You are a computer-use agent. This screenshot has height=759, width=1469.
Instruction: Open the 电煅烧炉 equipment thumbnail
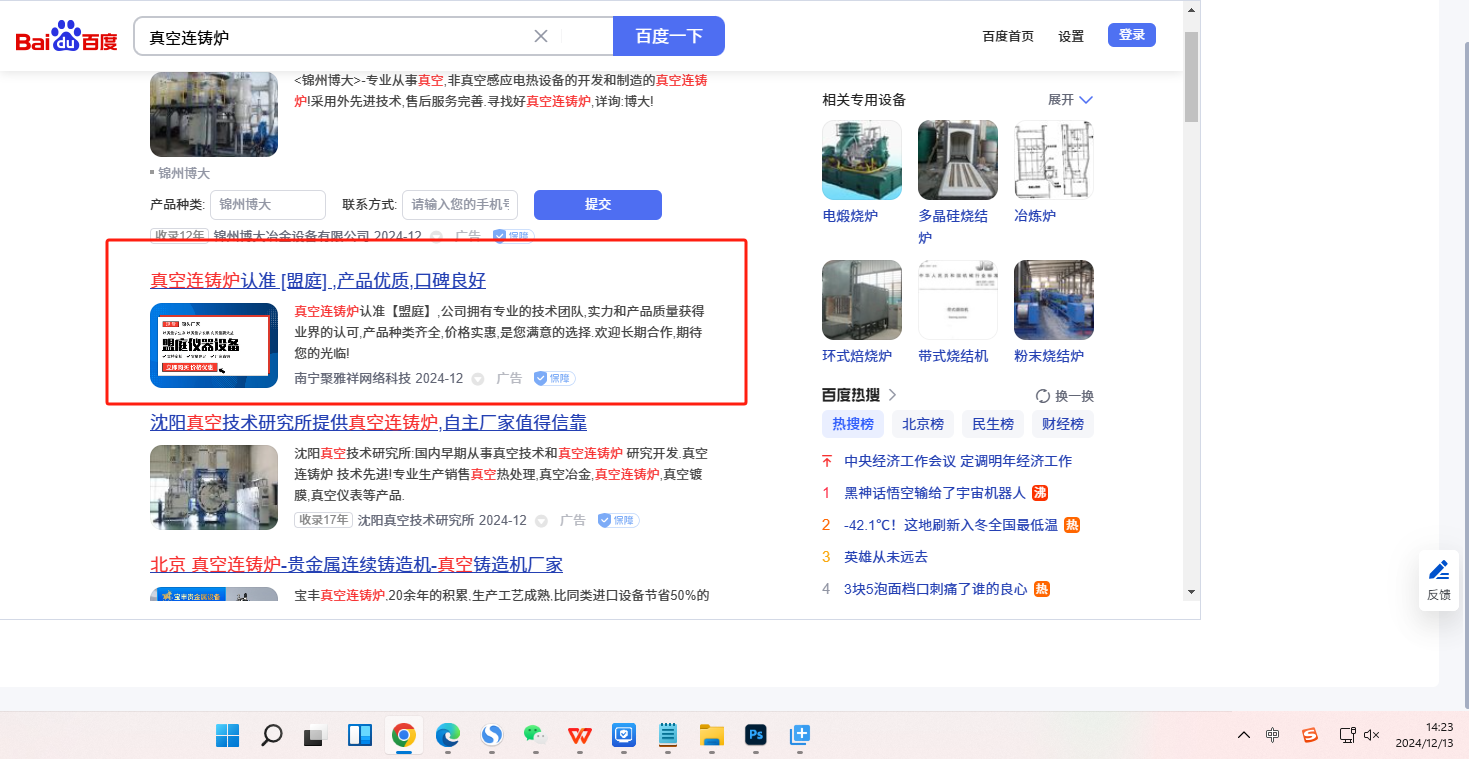[861, 160]
